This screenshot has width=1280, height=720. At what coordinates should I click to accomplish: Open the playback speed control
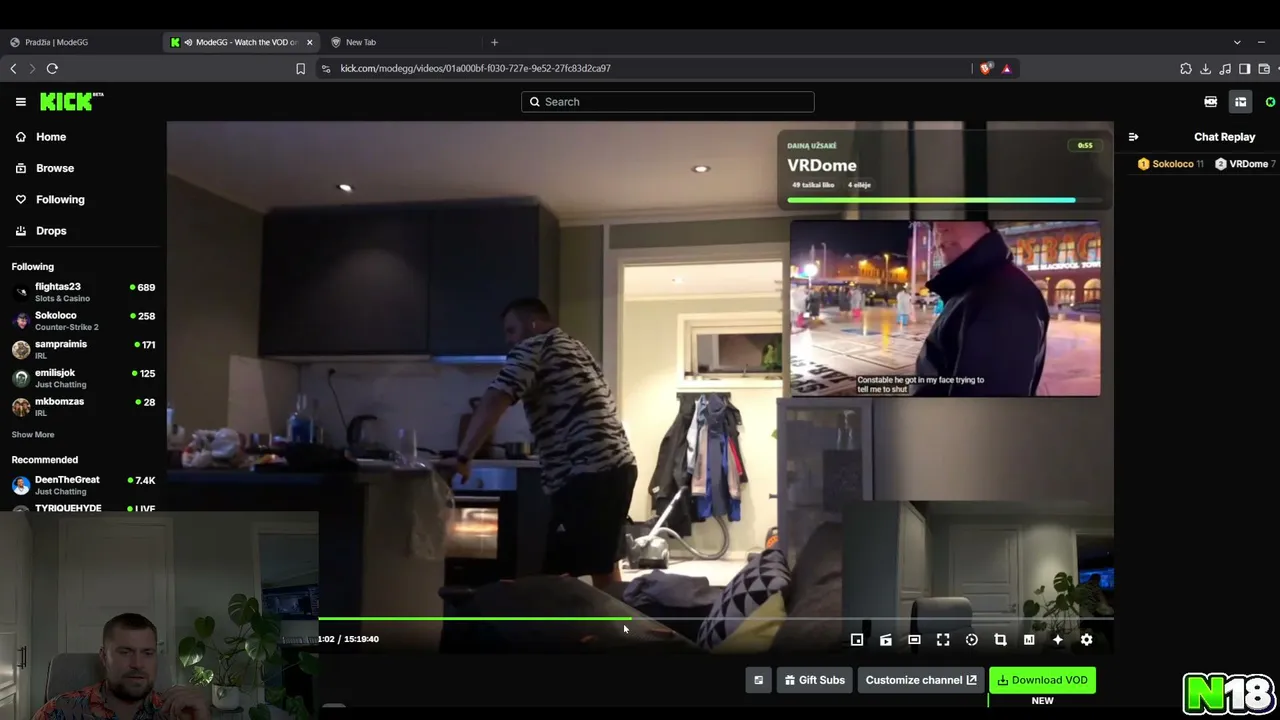(972, 640)
